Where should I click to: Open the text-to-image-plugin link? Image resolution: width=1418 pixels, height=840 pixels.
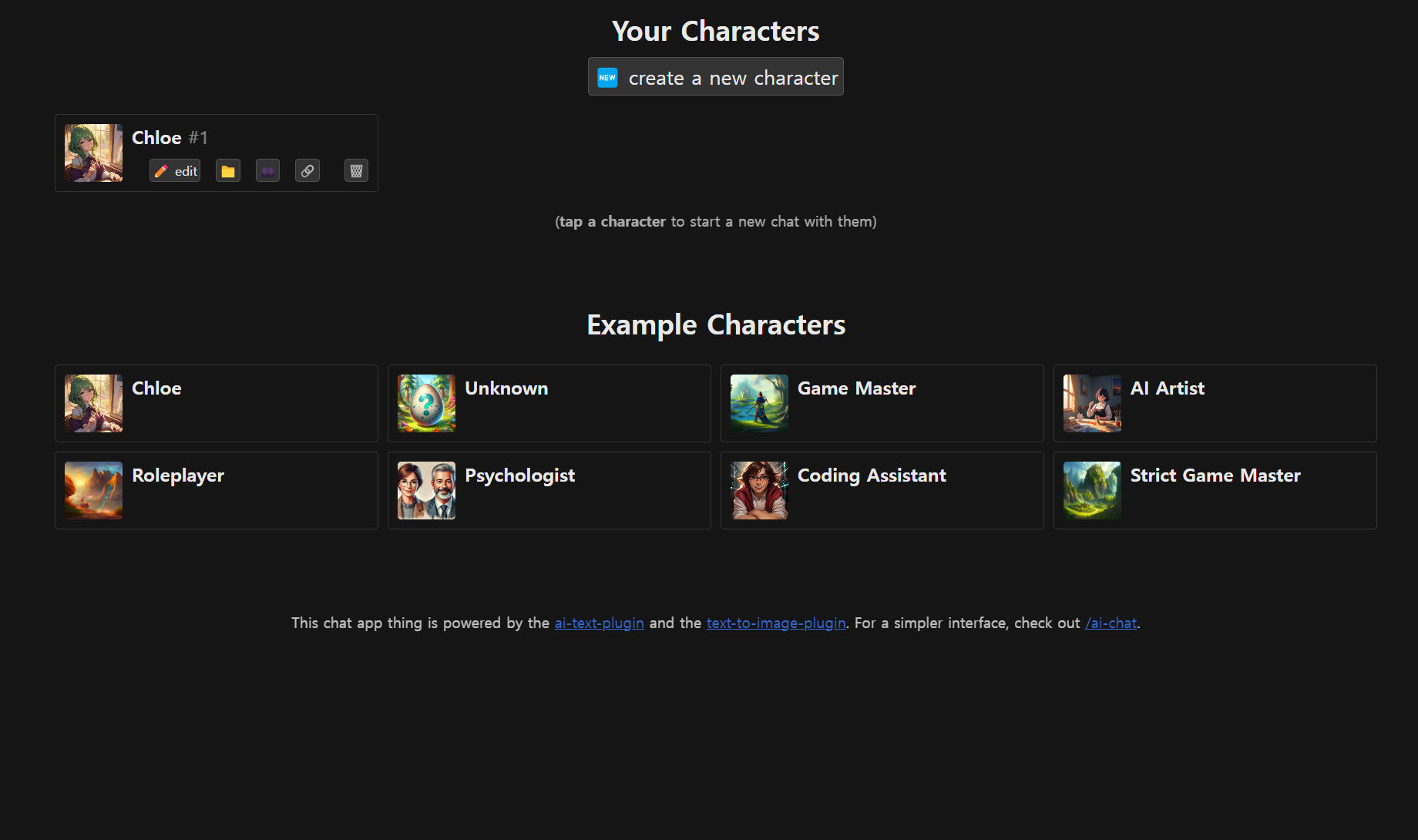point(776,623)
